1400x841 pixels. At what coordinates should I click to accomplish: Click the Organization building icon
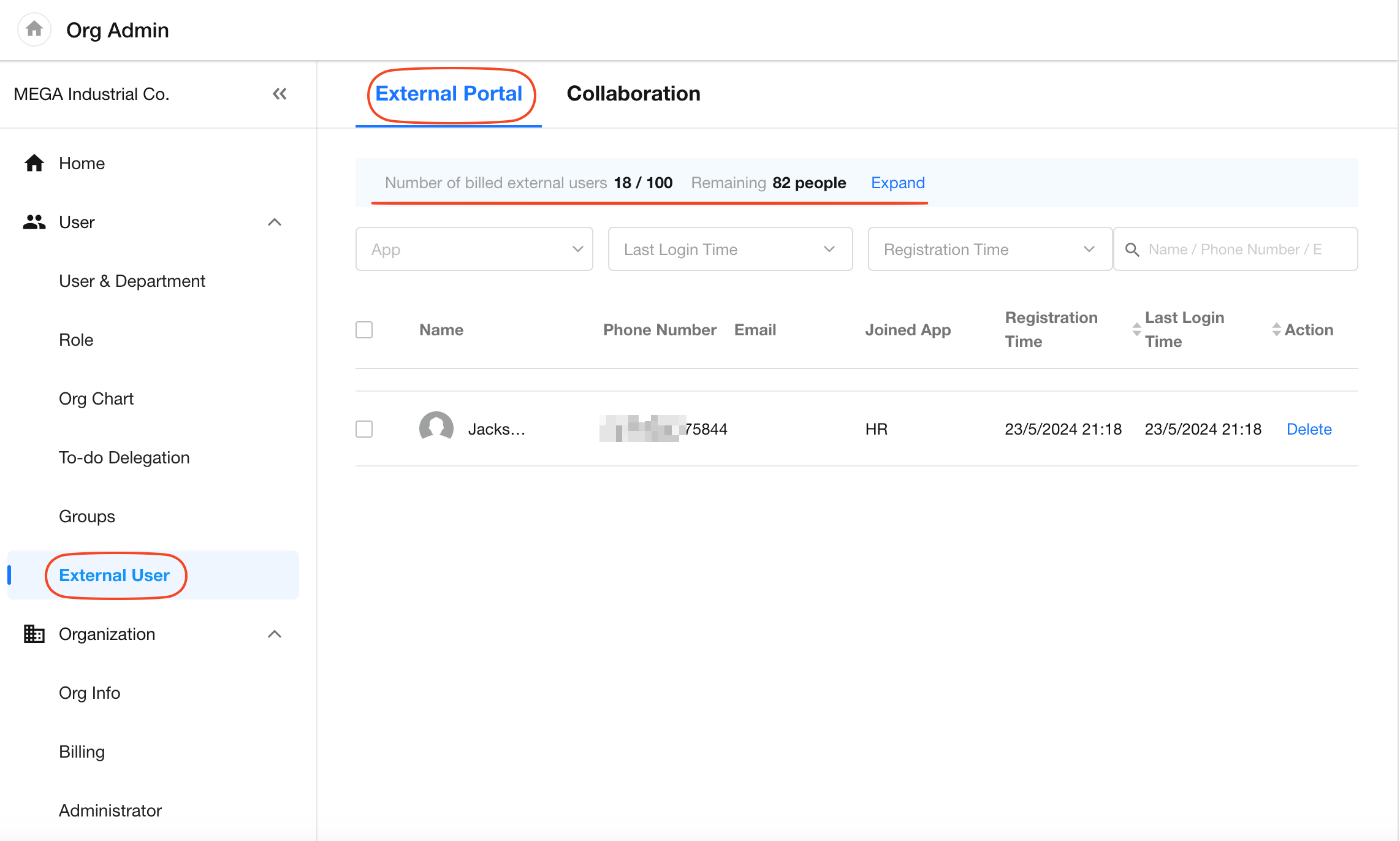pos(34,634)
